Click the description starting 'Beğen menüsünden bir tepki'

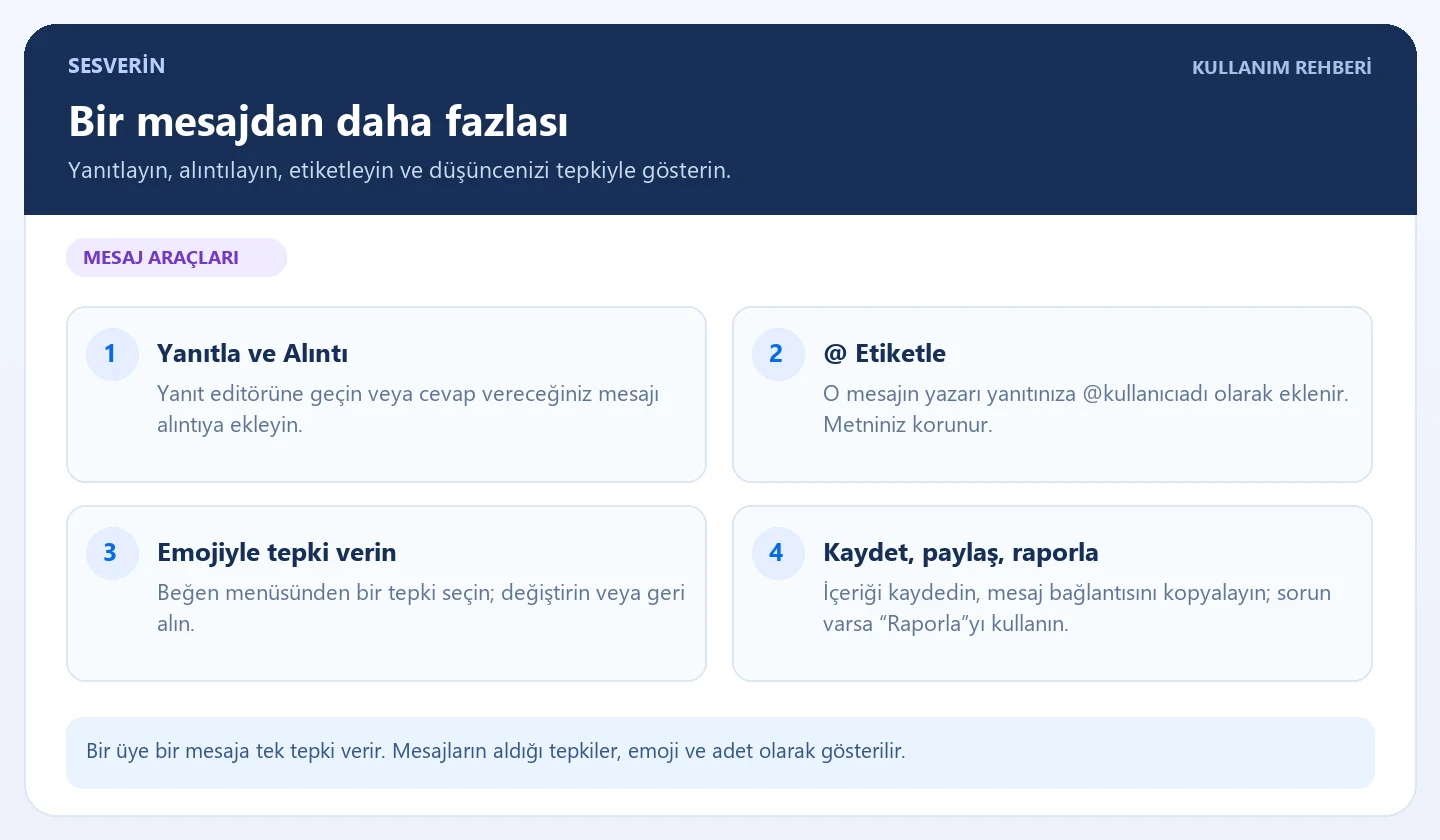[x=421, y=608]
